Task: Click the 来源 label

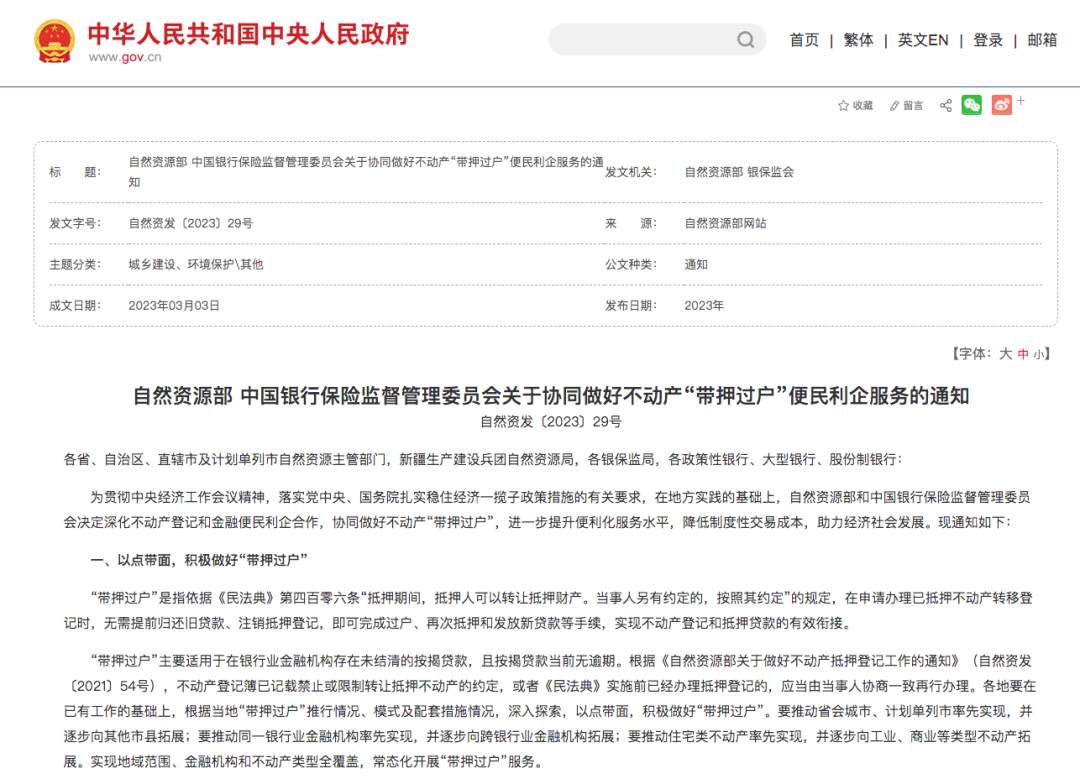Action: (631, 223)
